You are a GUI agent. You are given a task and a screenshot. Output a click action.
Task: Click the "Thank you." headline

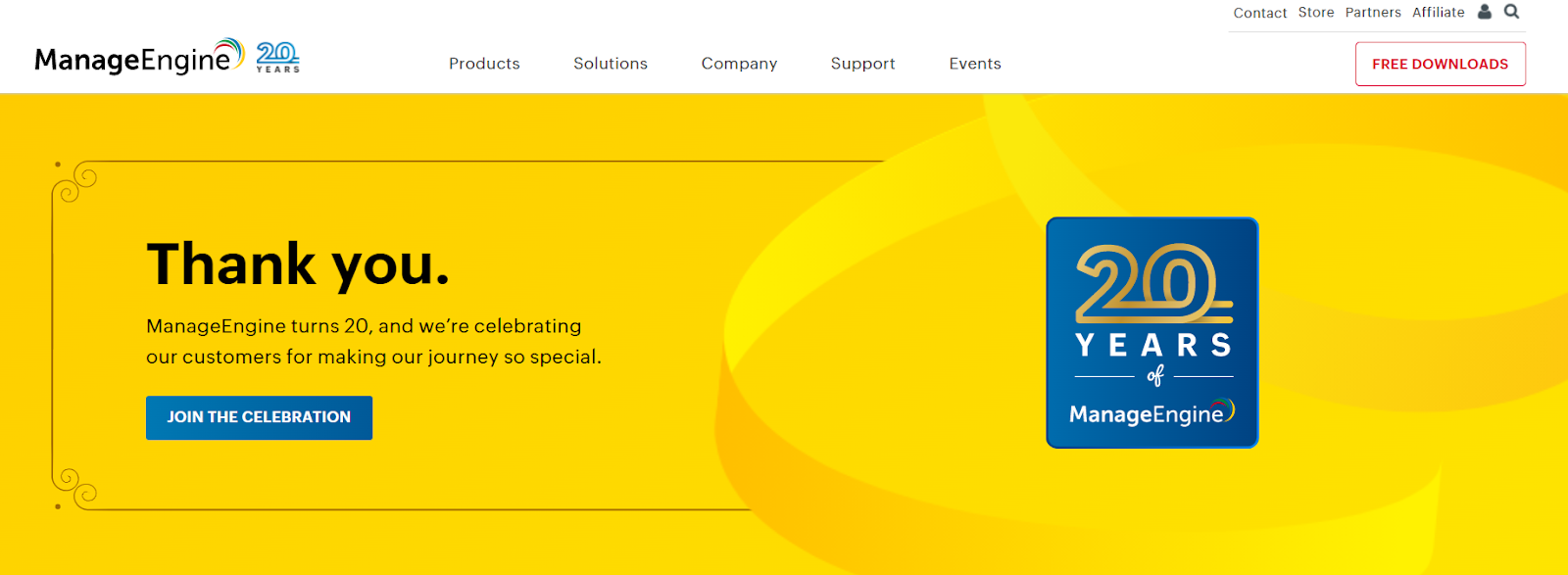[x=298, y=264]
